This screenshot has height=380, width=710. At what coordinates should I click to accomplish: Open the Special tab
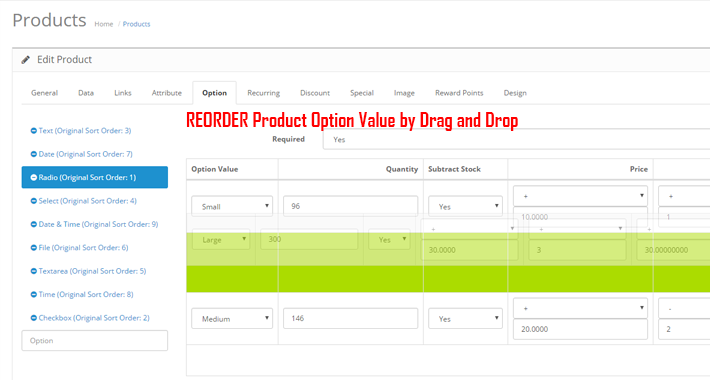click(362, 93)
